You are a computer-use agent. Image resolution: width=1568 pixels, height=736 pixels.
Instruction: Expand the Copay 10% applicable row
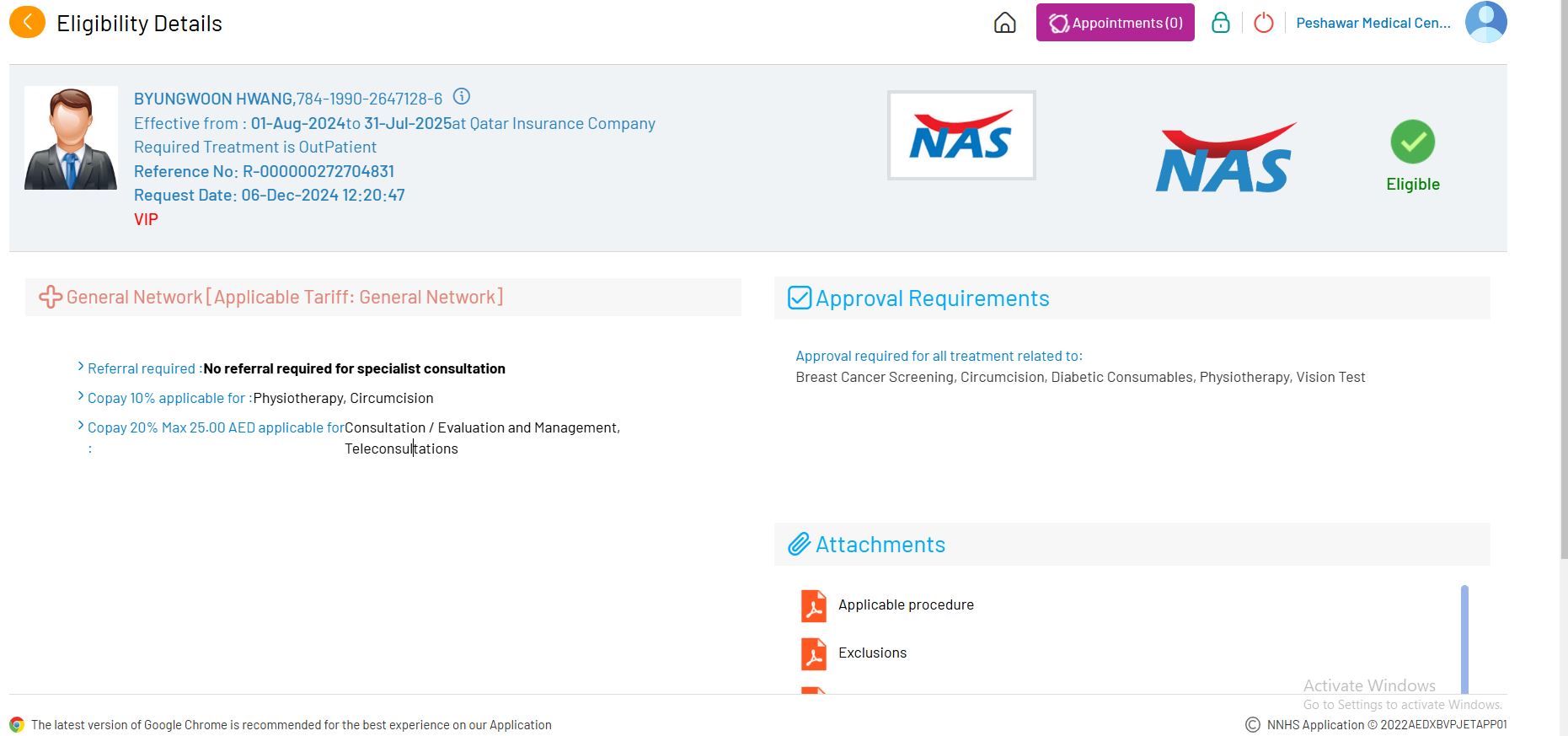(x=81, y=397)
